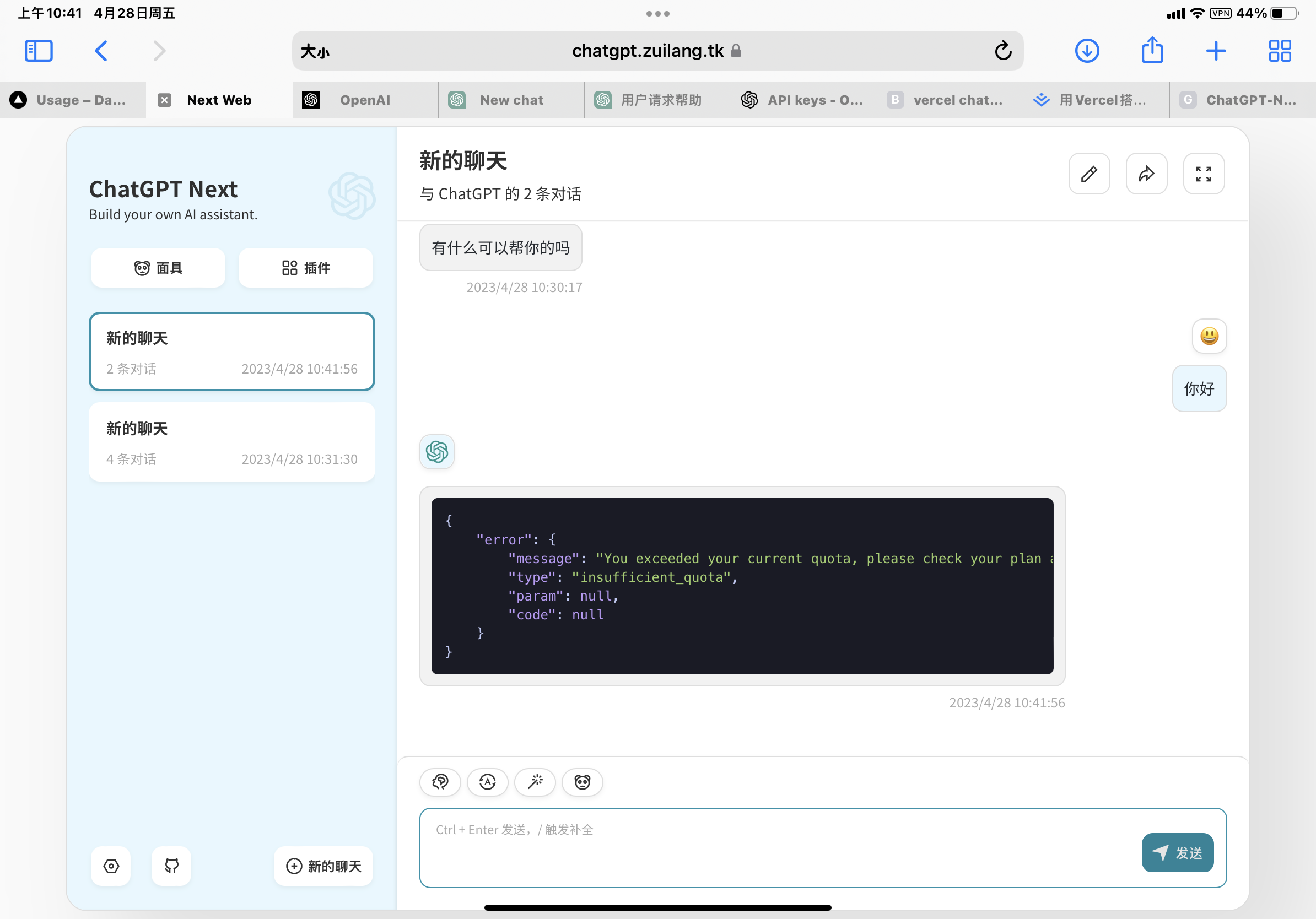Add a new Safari tab
Screen dimensions: 1316x919
pyautogui.click(x=1216, y=51)
